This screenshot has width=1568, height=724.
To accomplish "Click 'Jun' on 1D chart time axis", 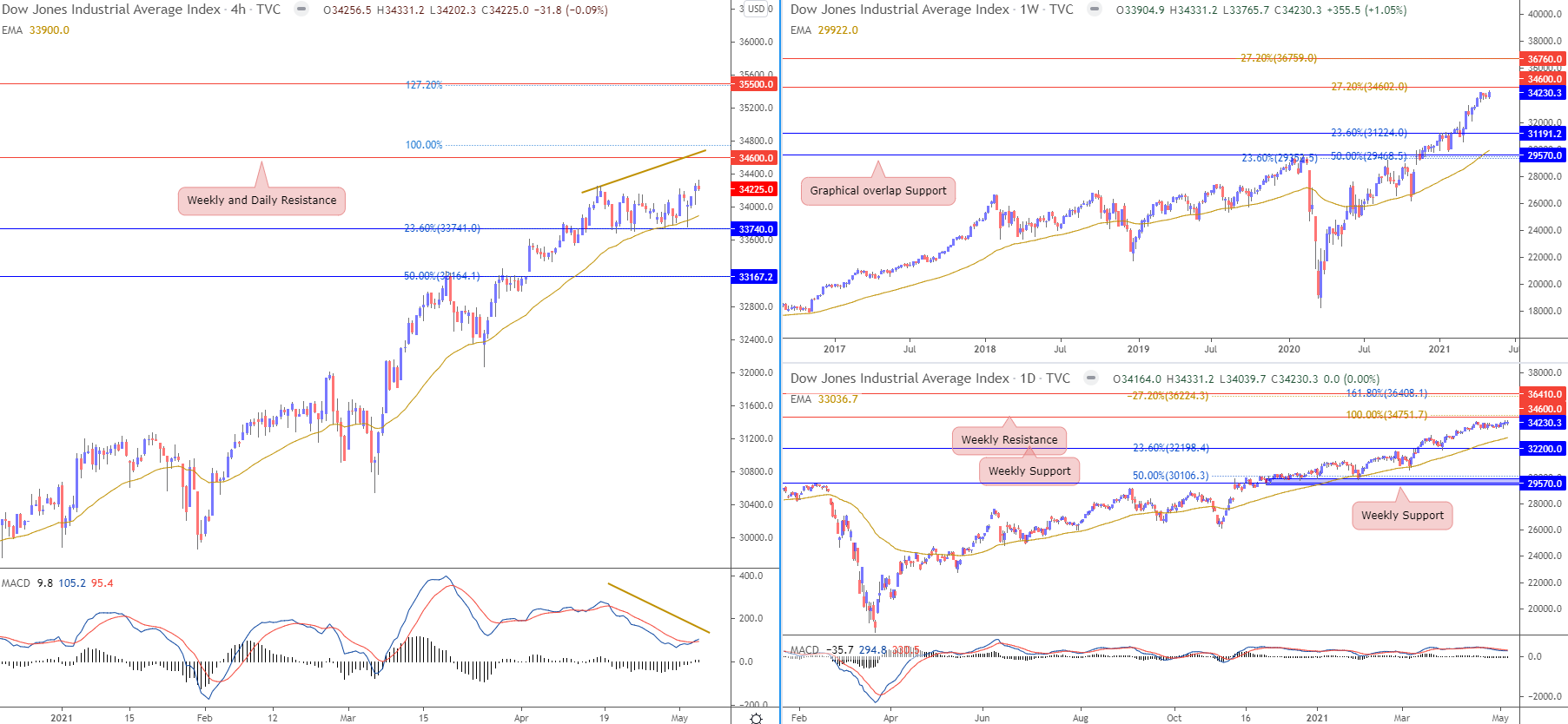I will (982, 718).
